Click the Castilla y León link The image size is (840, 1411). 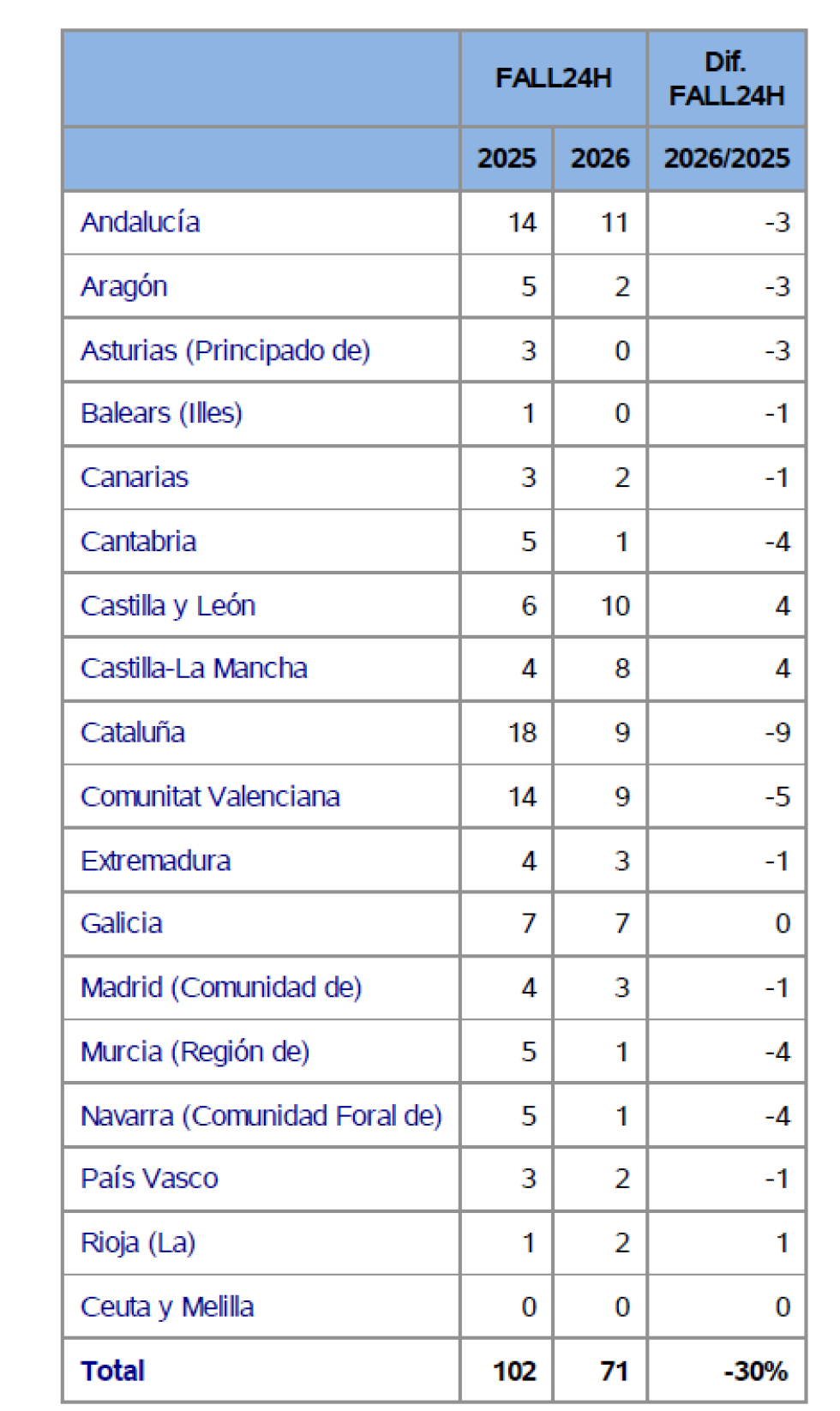pyautogui.click(x=168, y=606)
